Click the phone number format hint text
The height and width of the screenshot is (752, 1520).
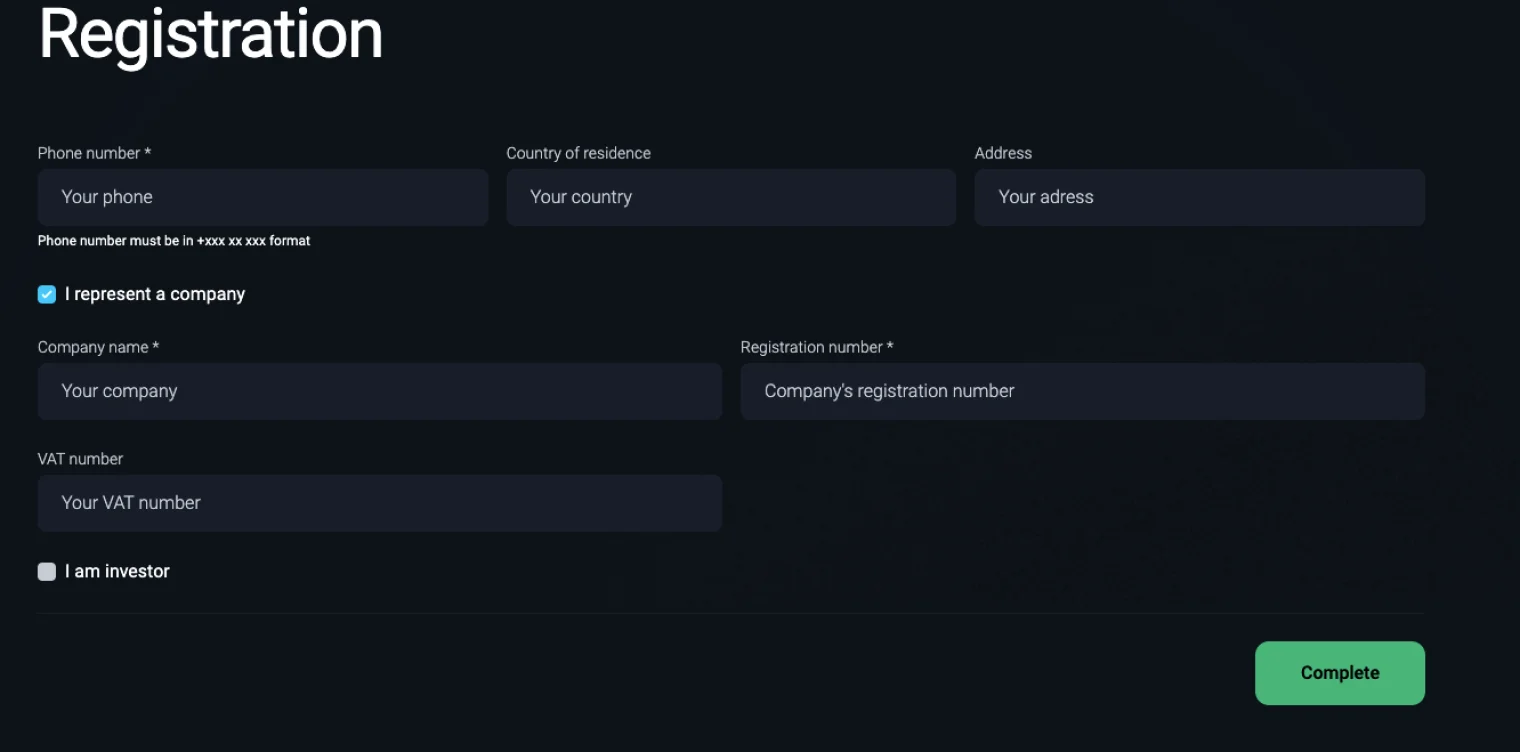[x=174, y=241]
